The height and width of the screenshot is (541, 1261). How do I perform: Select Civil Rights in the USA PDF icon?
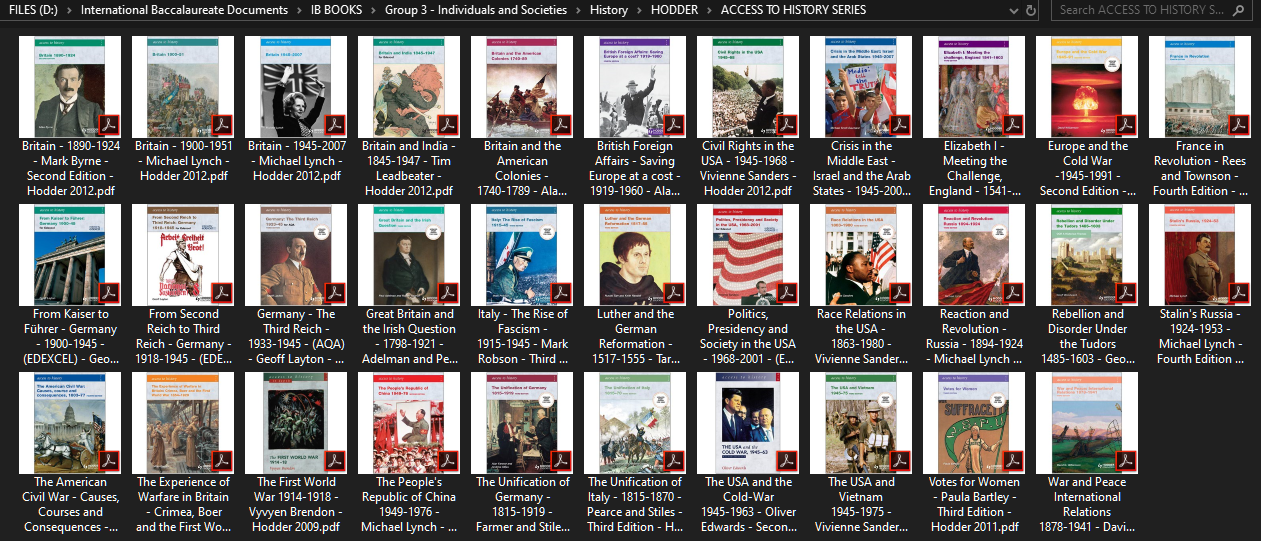748,86
